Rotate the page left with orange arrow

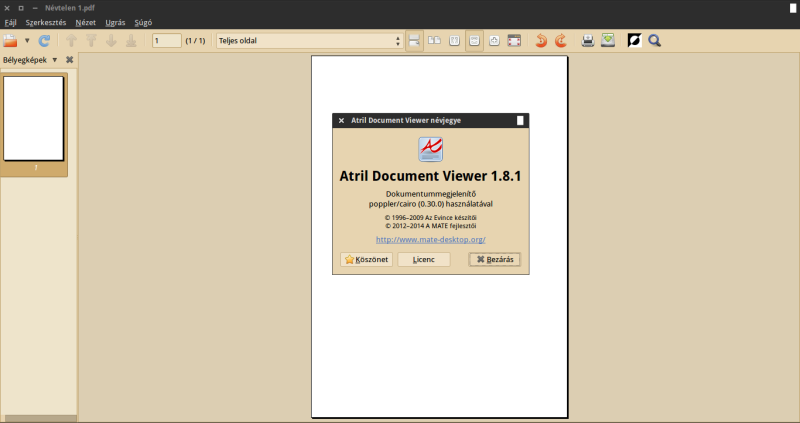click(x=541, y=41)
